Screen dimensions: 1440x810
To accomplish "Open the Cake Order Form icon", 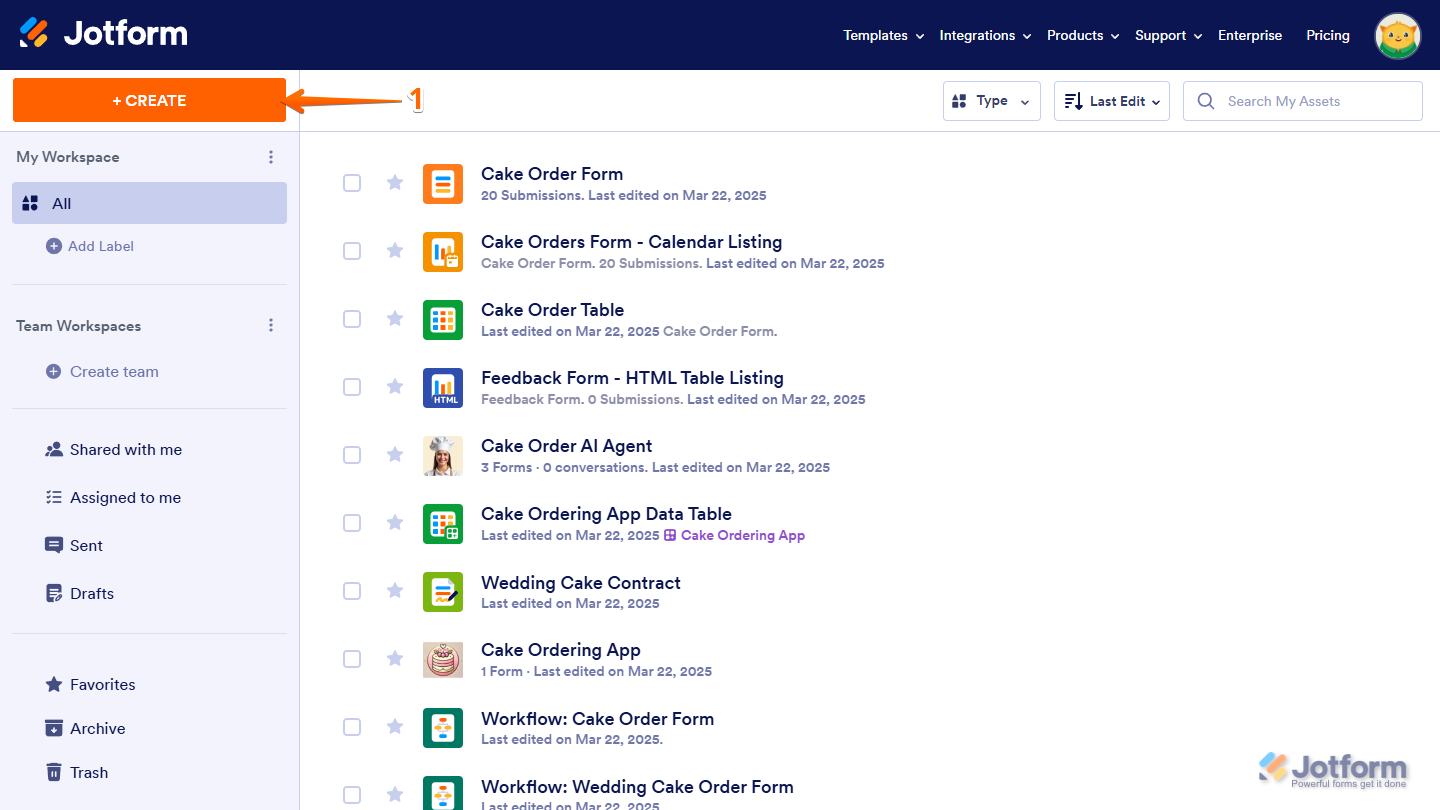I will click(x=443, y=183).
